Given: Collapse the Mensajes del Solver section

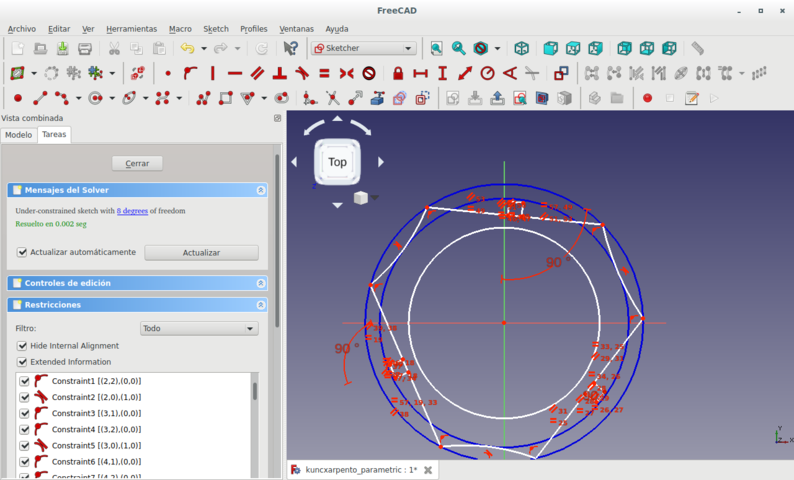Looking at the screenshot, I should pyautogui.click(x=261, y=190).
